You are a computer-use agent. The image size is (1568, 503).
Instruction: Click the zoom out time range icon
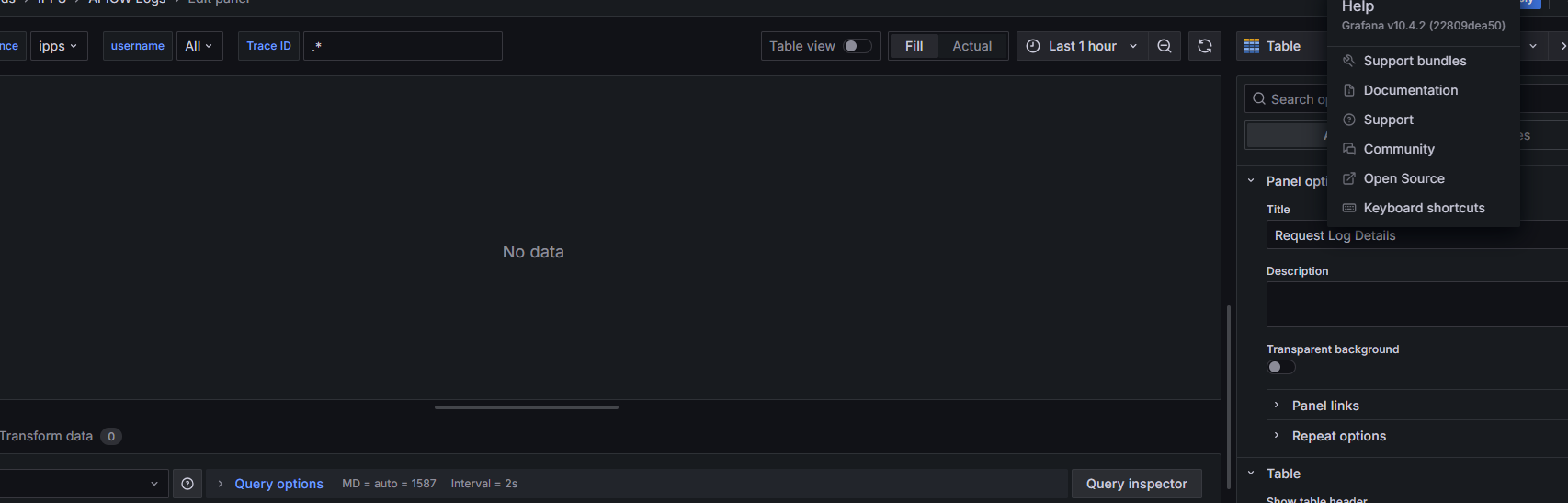pos(1165,46)
